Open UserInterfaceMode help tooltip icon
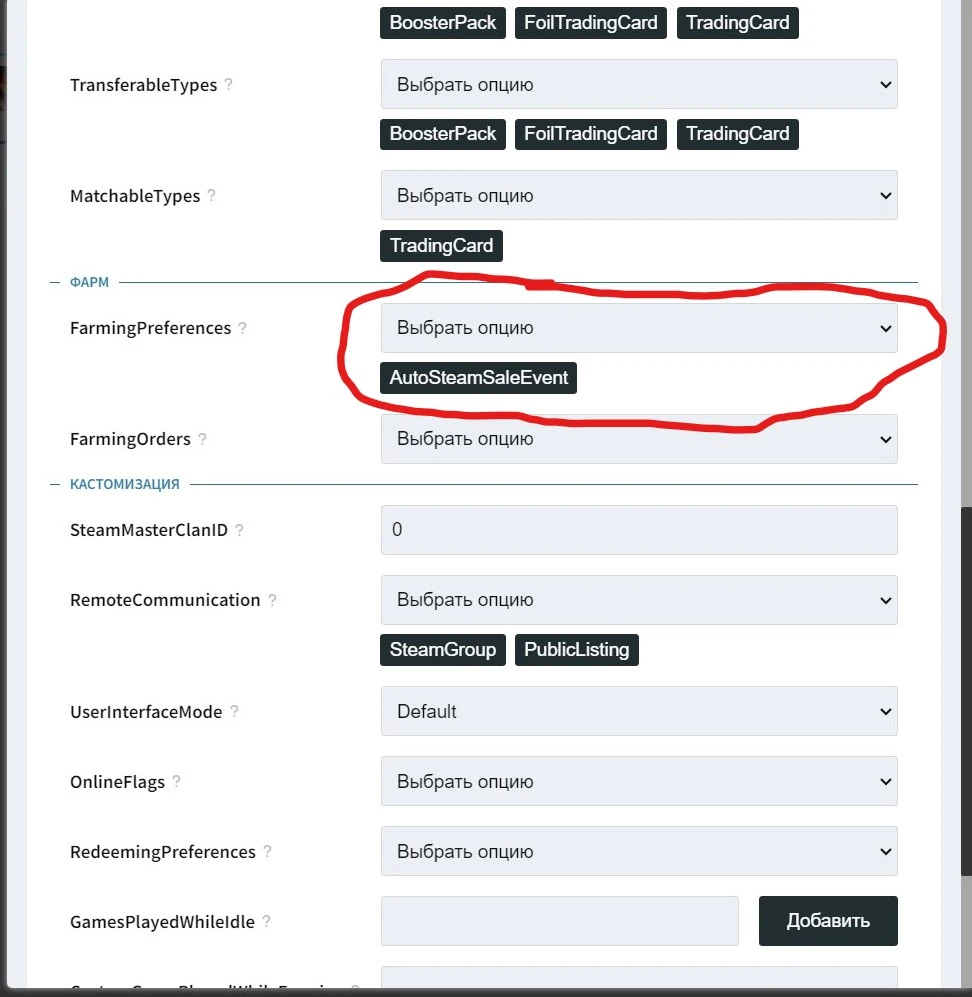Image resolution: width=972 pixels, height=997 pixels. tap(234, 712)
